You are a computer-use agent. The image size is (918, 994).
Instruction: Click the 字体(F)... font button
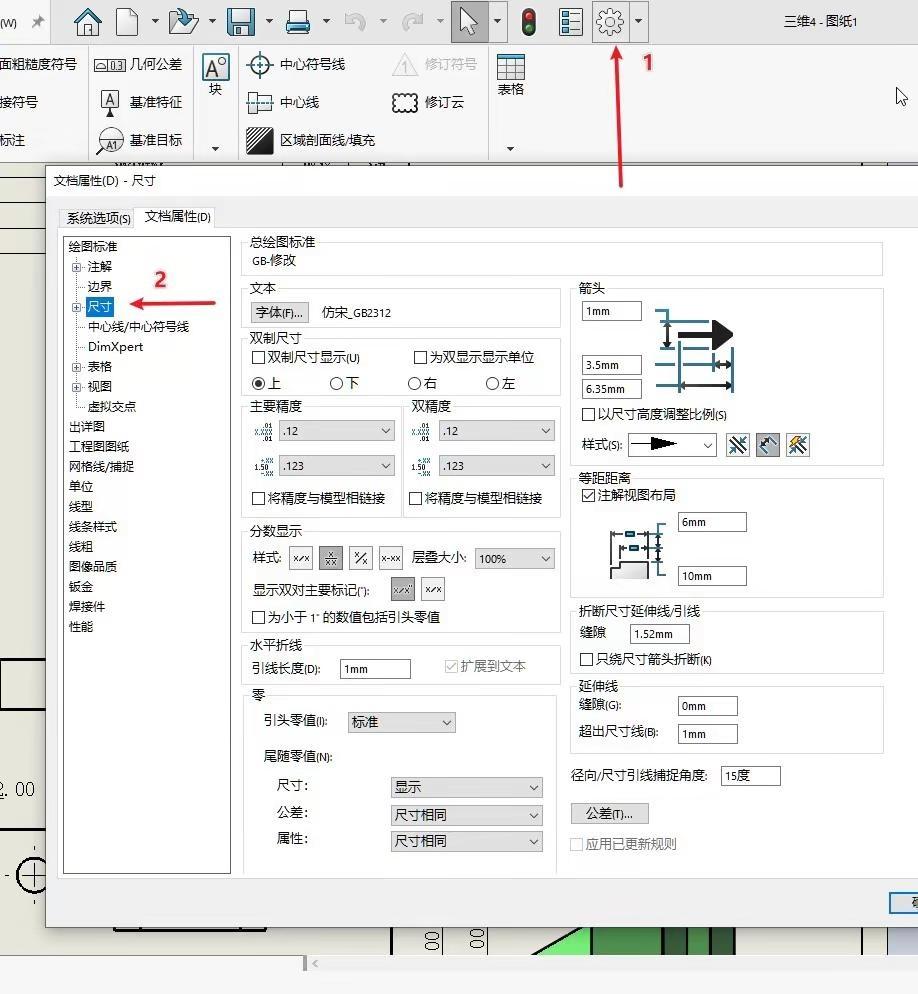point(280,313)
